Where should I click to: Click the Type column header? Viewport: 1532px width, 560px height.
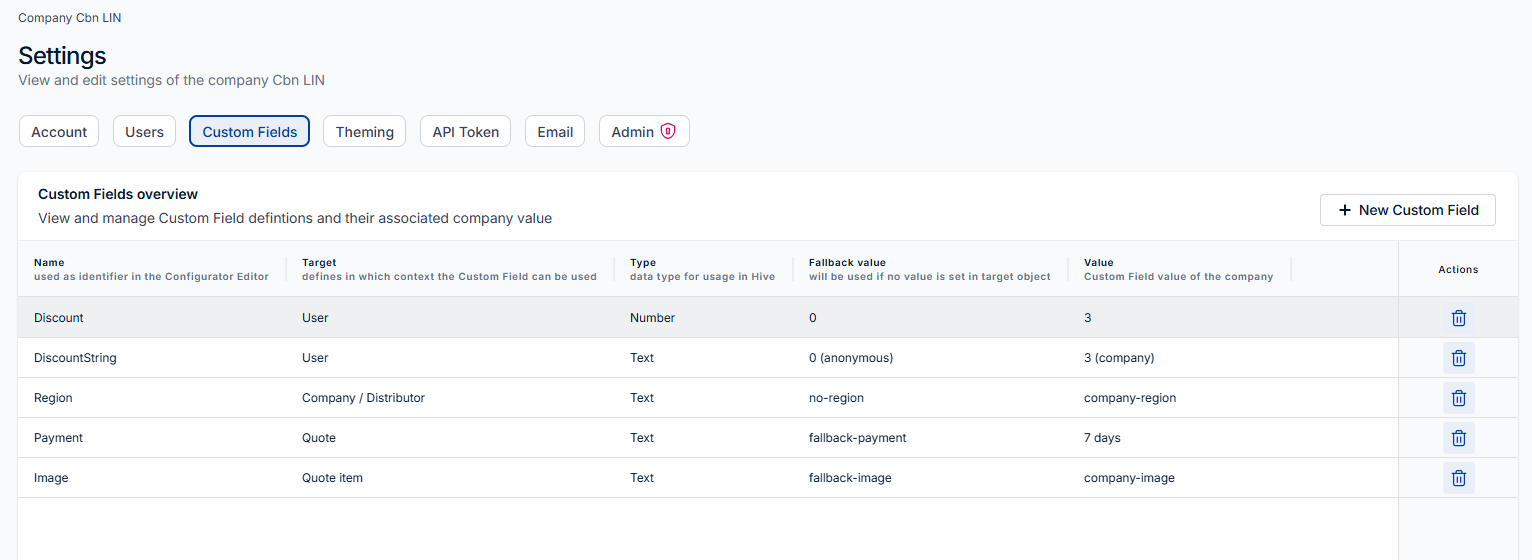click(643, 263)
